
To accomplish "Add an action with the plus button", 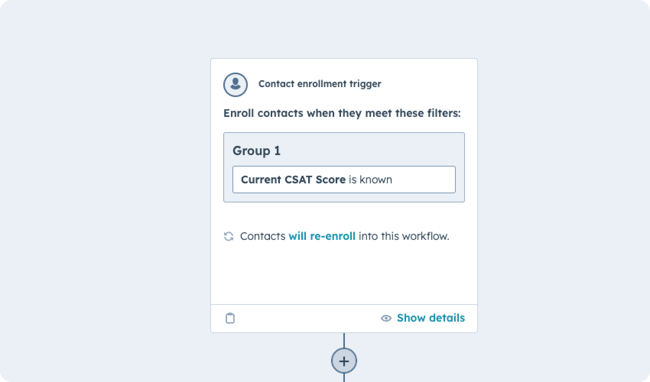I will pos(344,361).
